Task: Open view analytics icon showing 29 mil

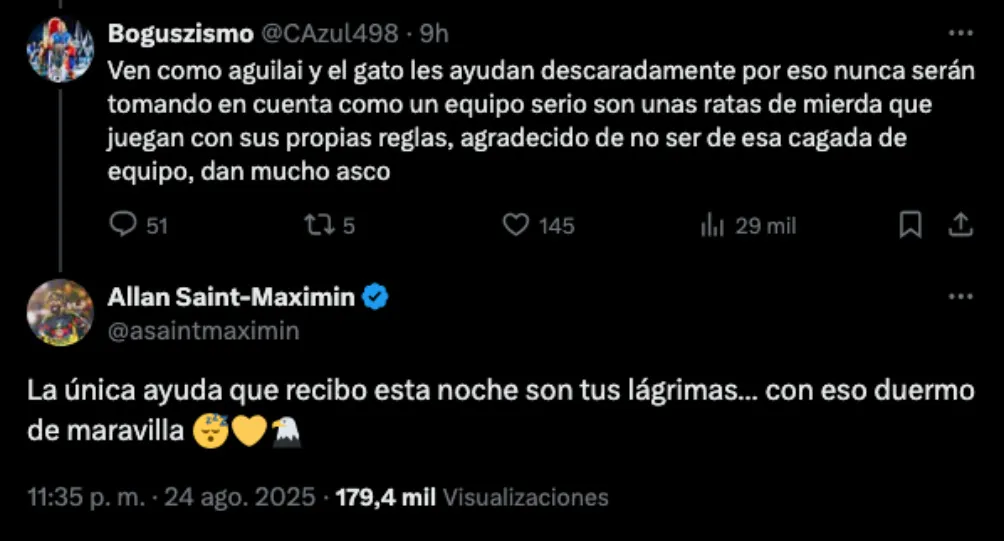Action: pos(712,226)
